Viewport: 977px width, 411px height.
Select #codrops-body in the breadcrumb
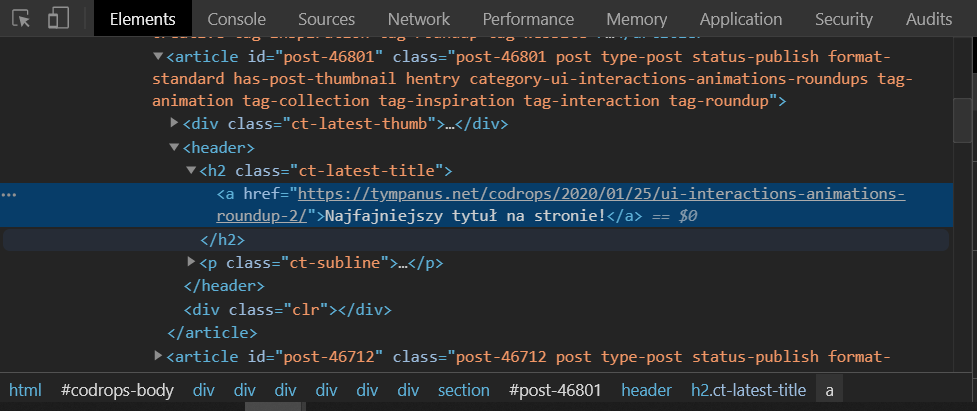coord(117,390)
